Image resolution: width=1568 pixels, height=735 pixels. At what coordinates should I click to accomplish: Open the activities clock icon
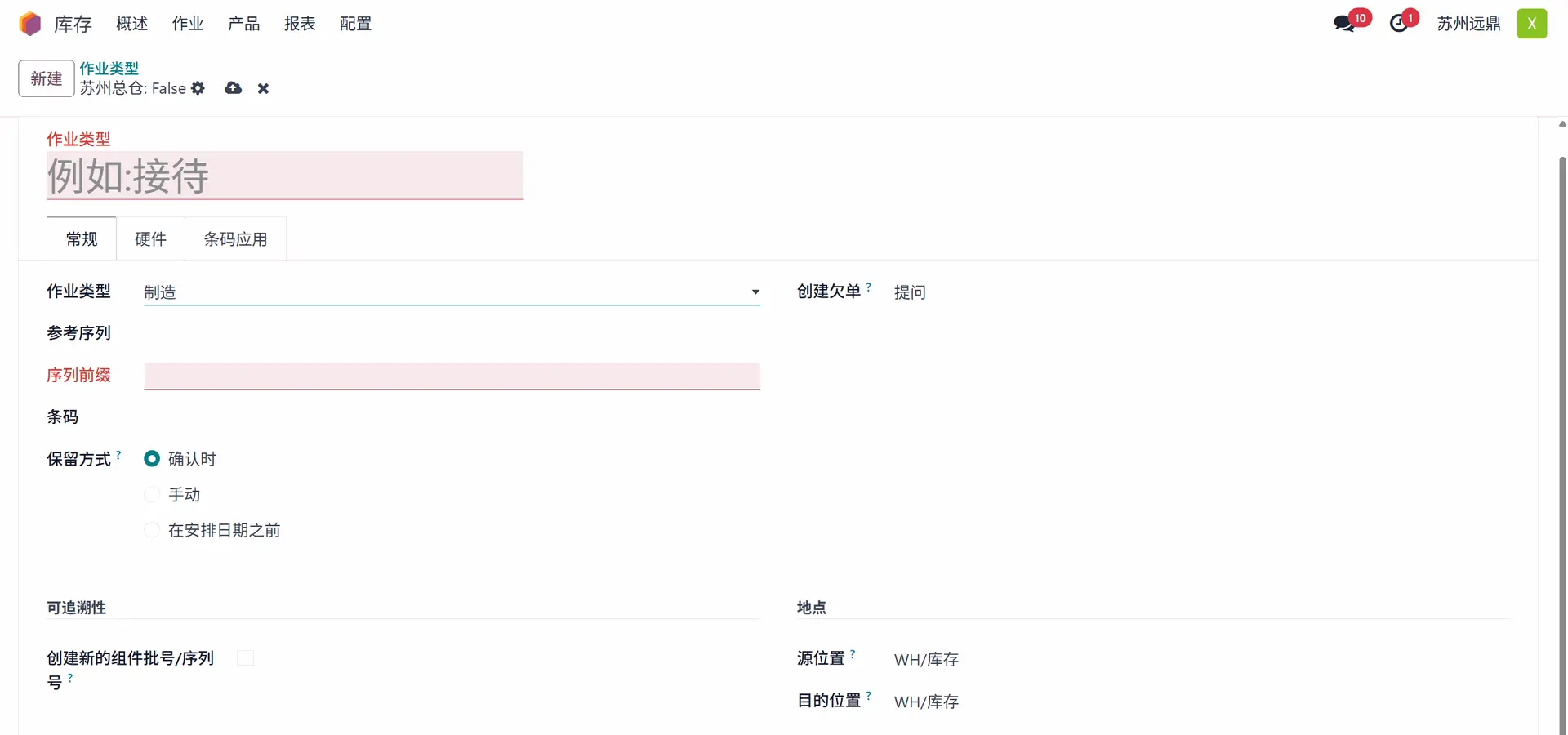pos(1399,24)
